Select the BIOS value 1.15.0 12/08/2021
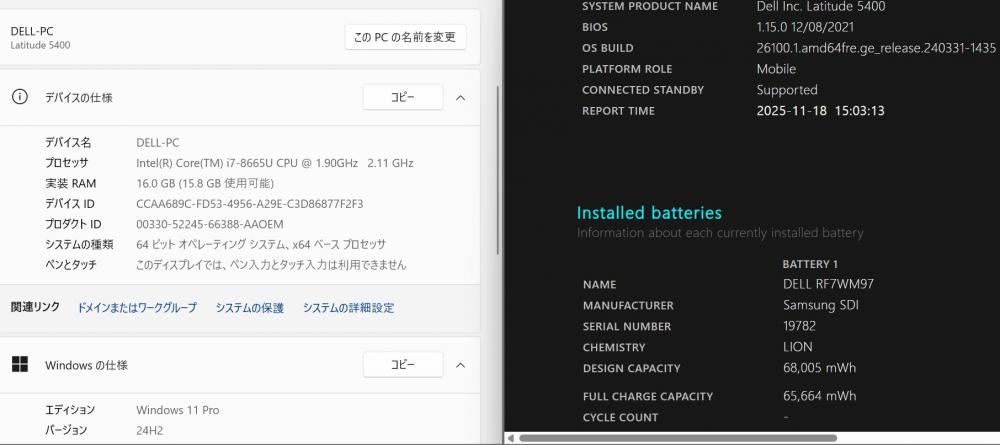The height and width of the screenshot is (445, 1000). (x=805, y=27)
